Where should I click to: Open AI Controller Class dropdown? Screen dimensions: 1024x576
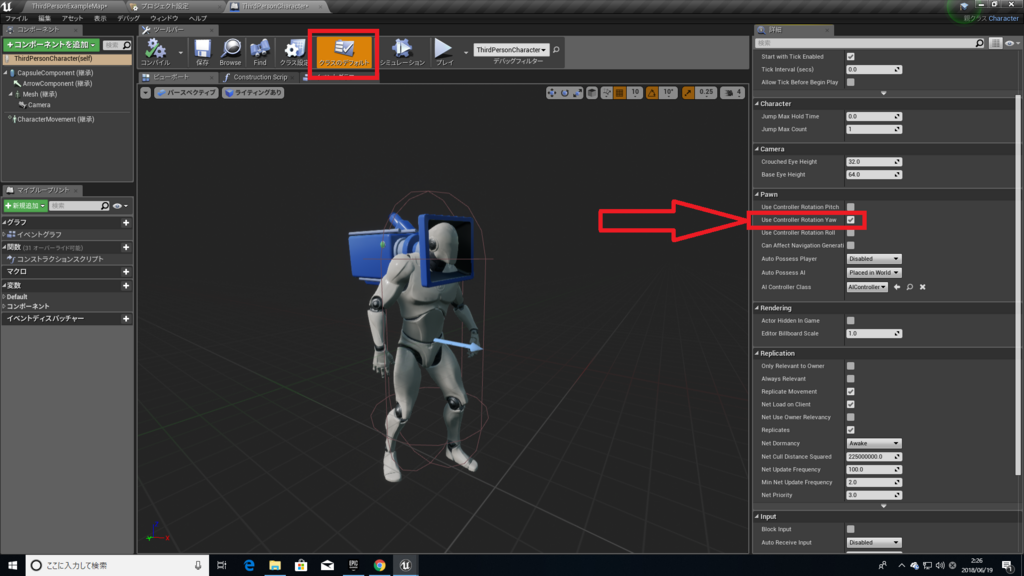867,287
